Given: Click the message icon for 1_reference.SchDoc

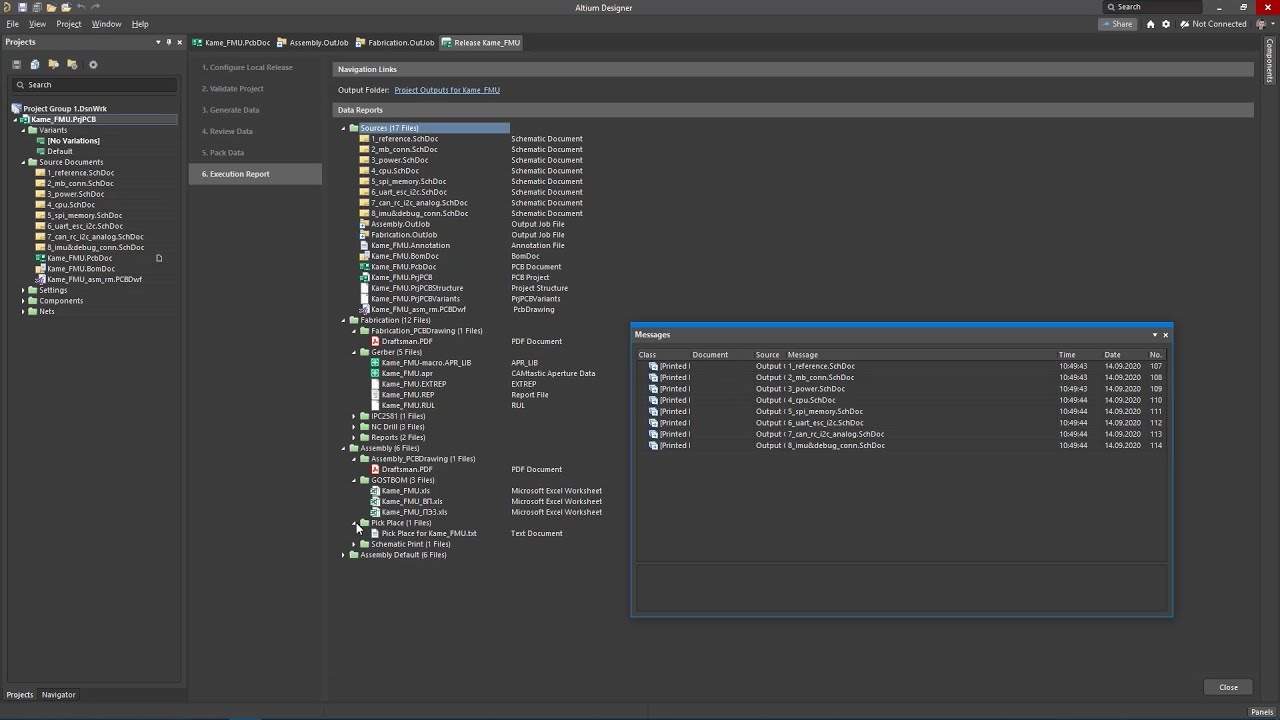Looking at the screenshot, I should tap(653, 366).
